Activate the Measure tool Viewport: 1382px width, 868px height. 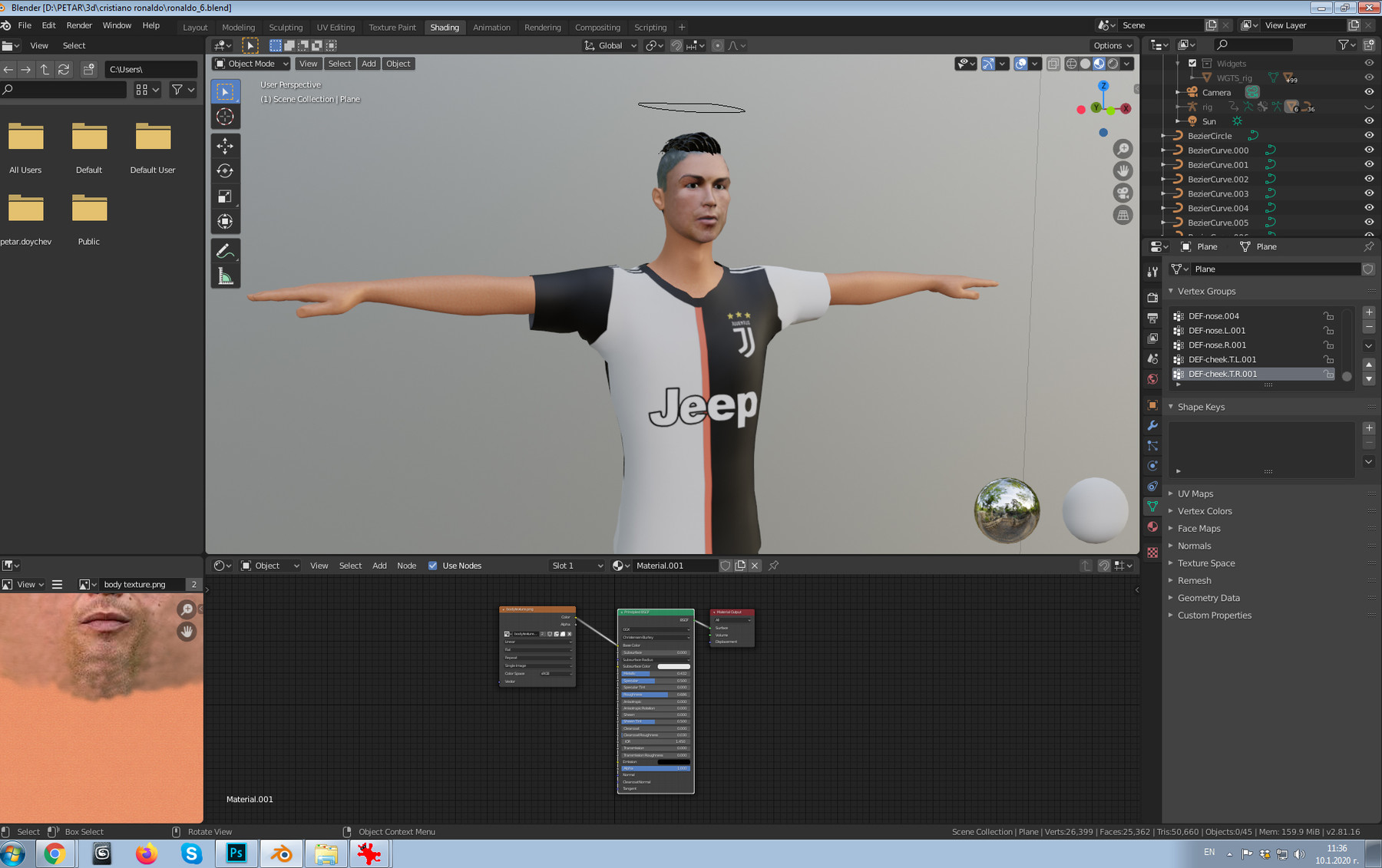(x=225, y=276)
